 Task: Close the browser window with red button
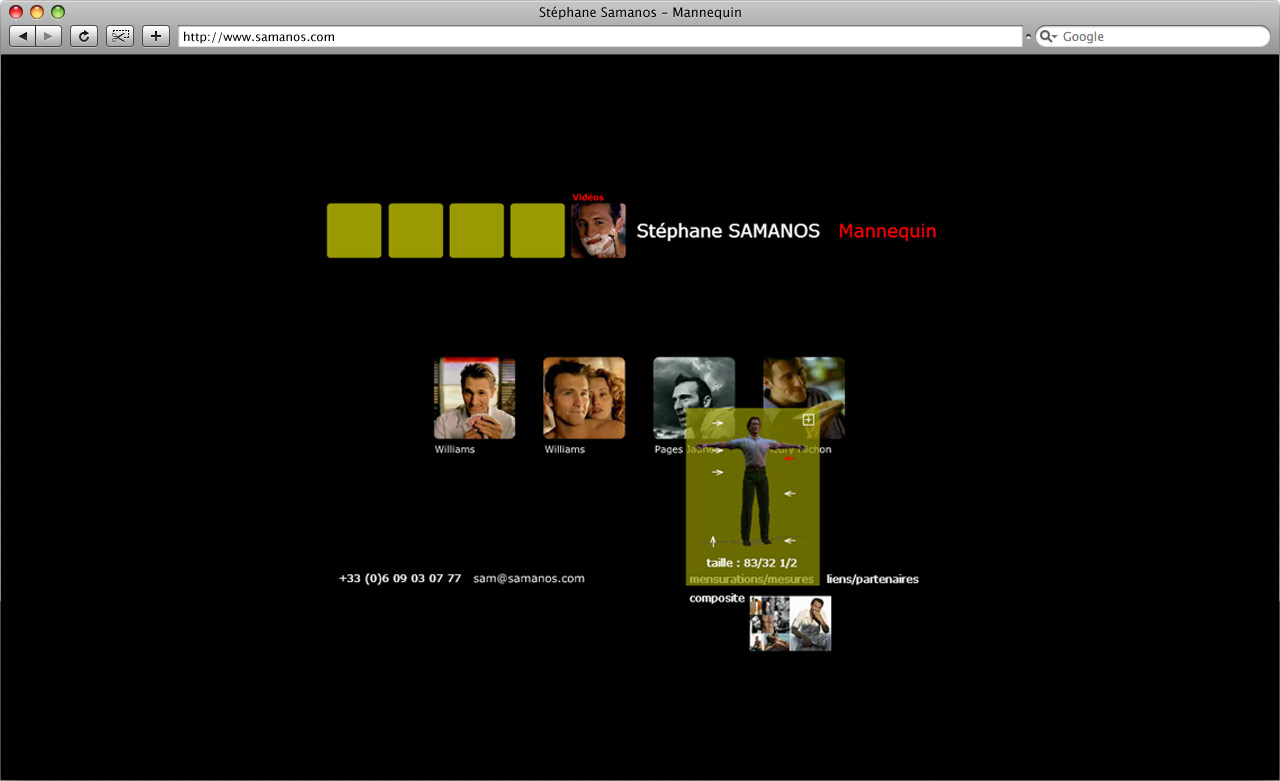click(x=16, y=12)
